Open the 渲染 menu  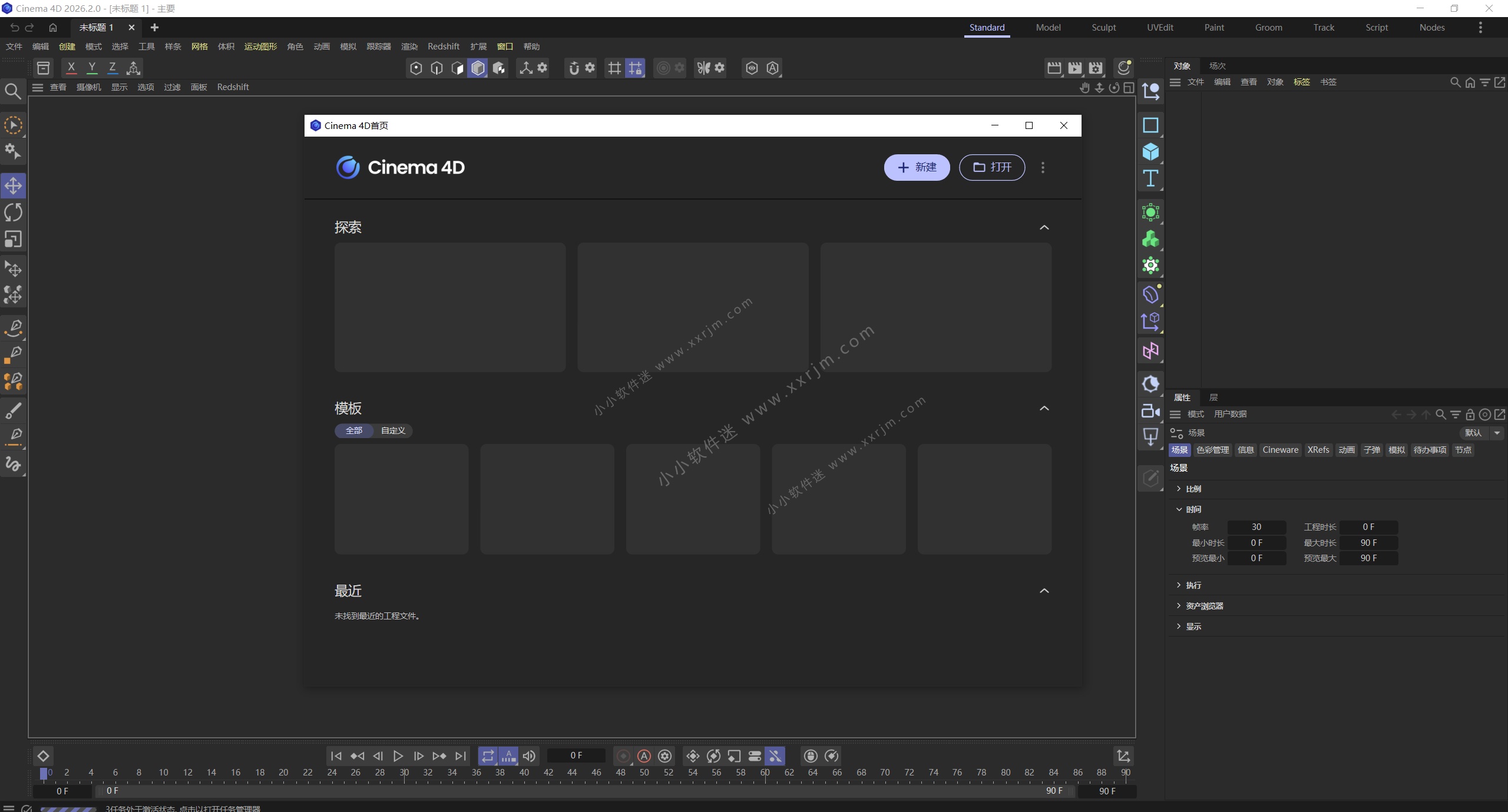[x=409, y=47]
